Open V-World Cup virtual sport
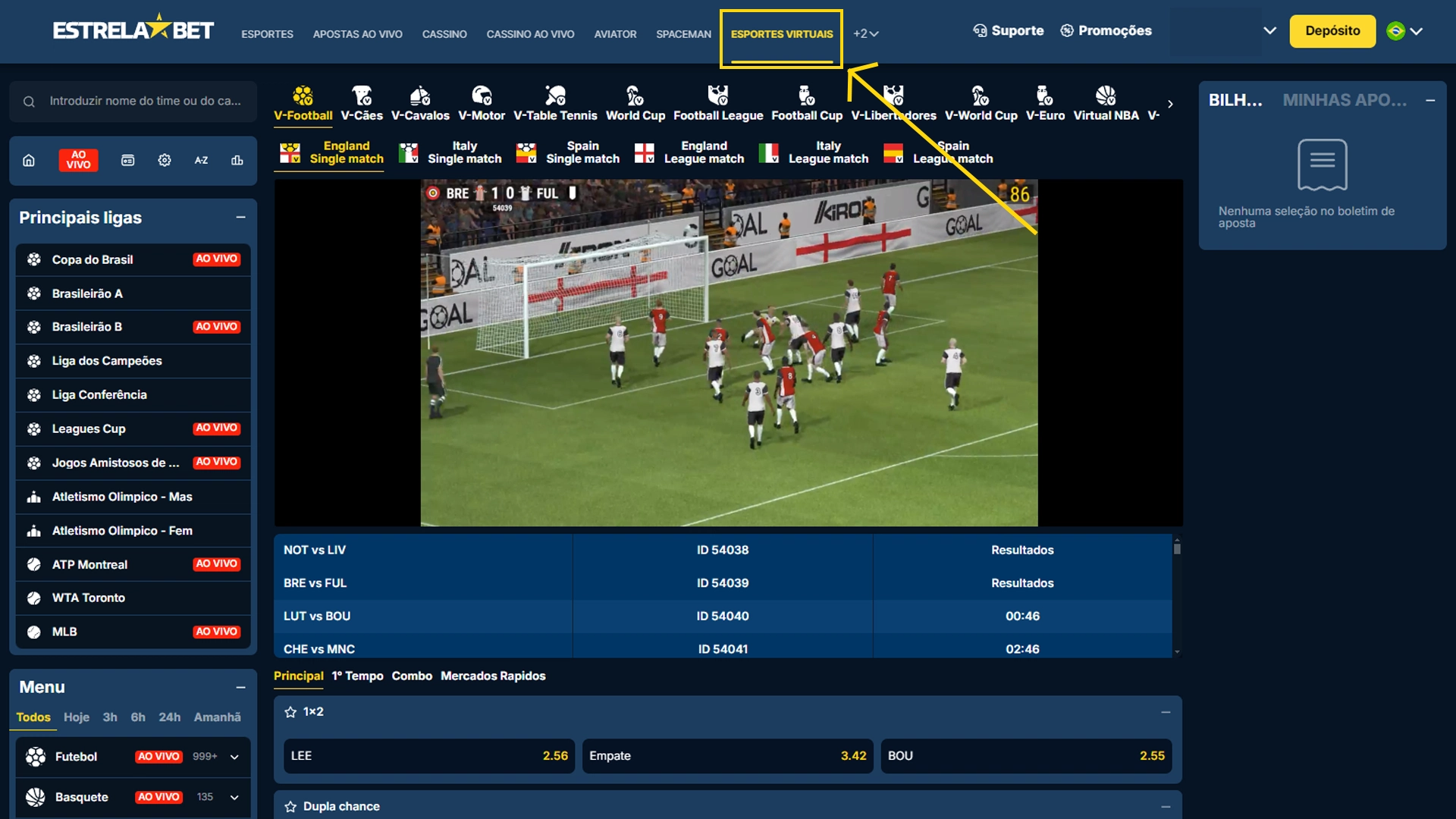 pyautogui.click(x=981, y=104)
